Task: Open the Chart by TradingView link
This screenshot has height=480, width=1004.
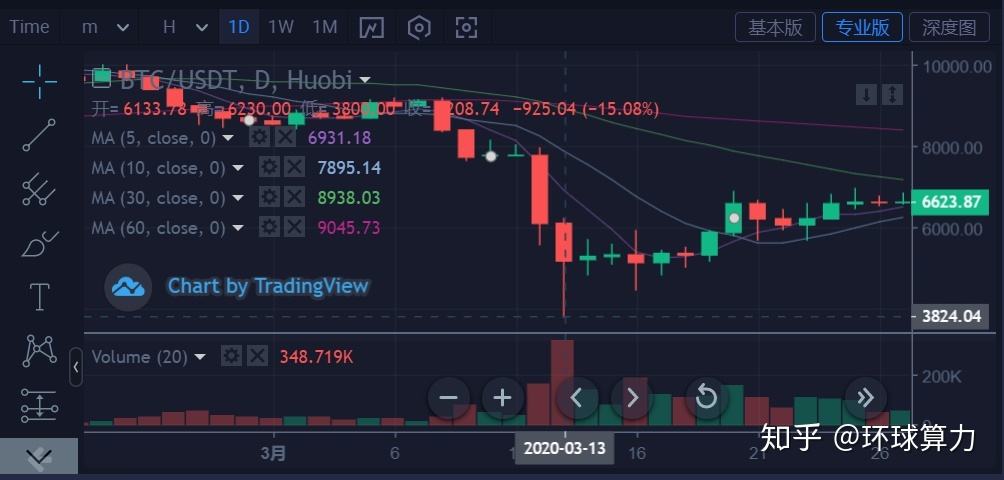Action: point(268,286)
